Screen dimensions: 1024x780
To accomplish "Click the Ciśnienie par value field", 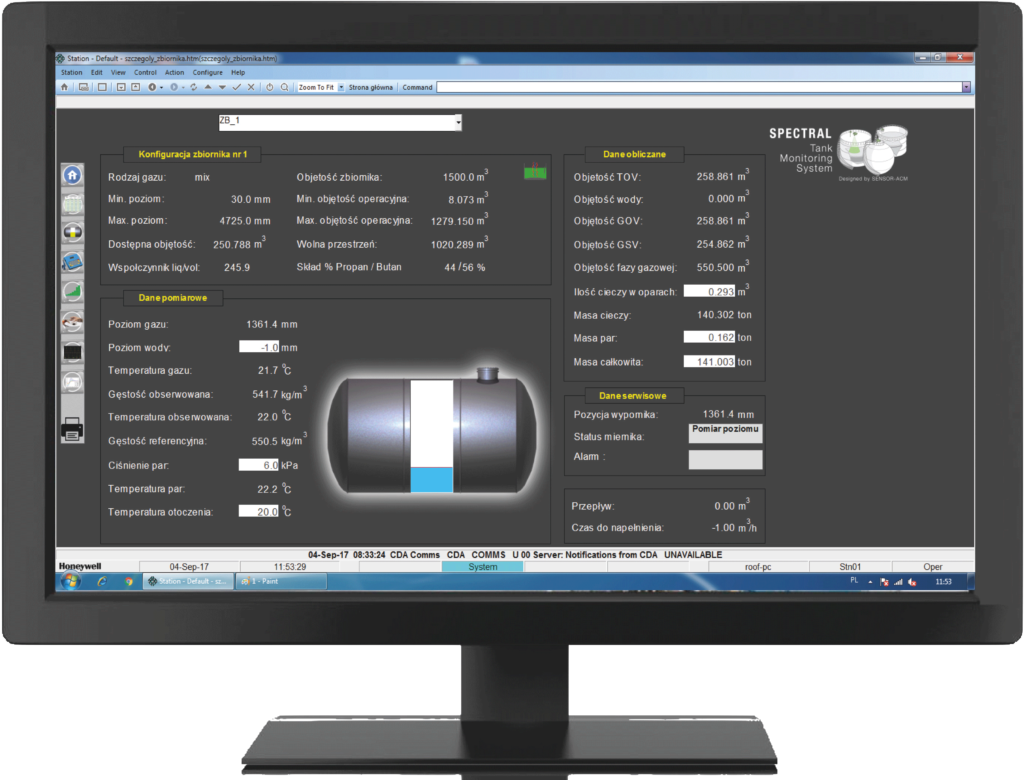I will pyautogui.click(x=259, y=465).
